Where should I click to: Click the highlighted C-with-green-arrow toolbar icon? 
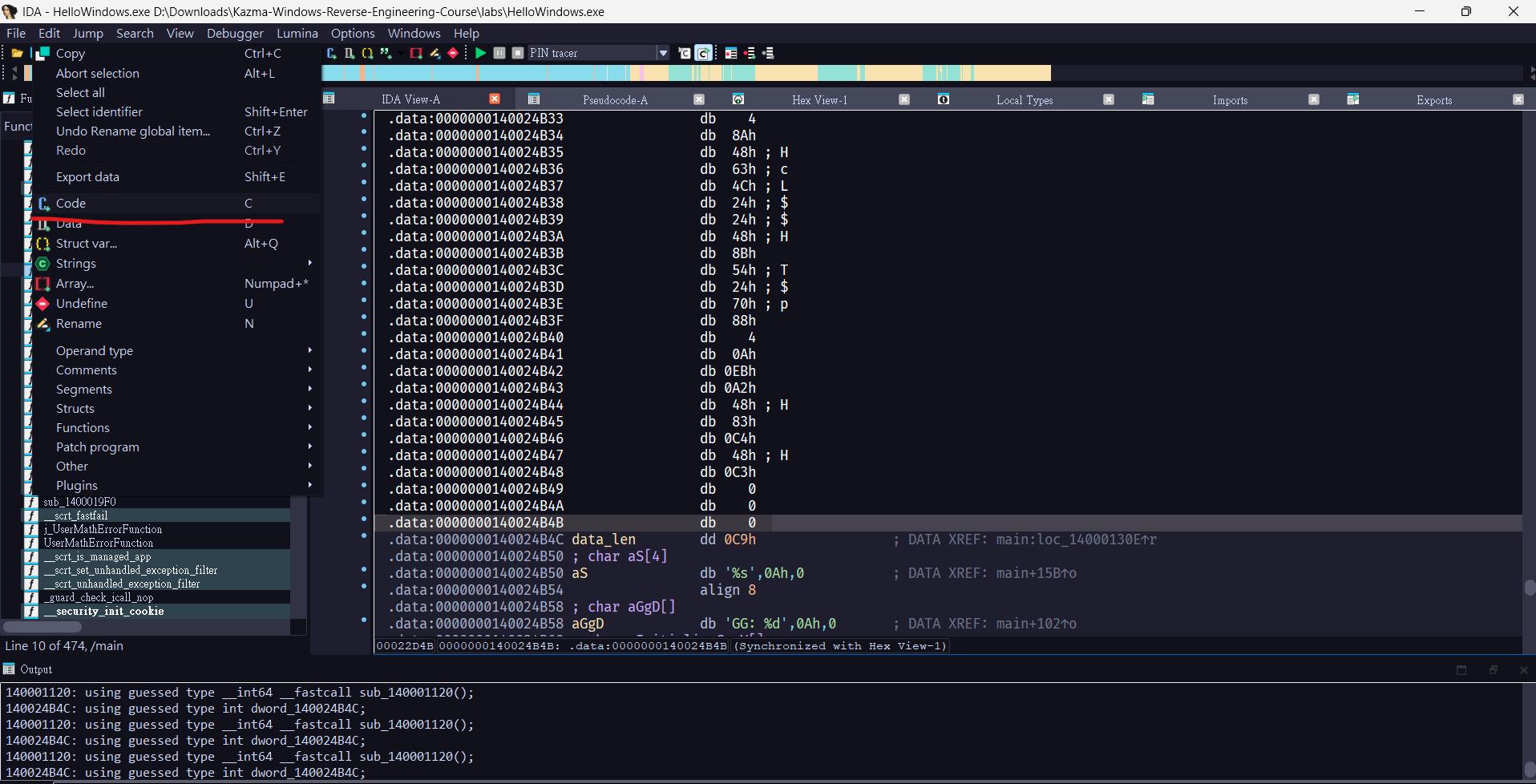coord(703,53)
